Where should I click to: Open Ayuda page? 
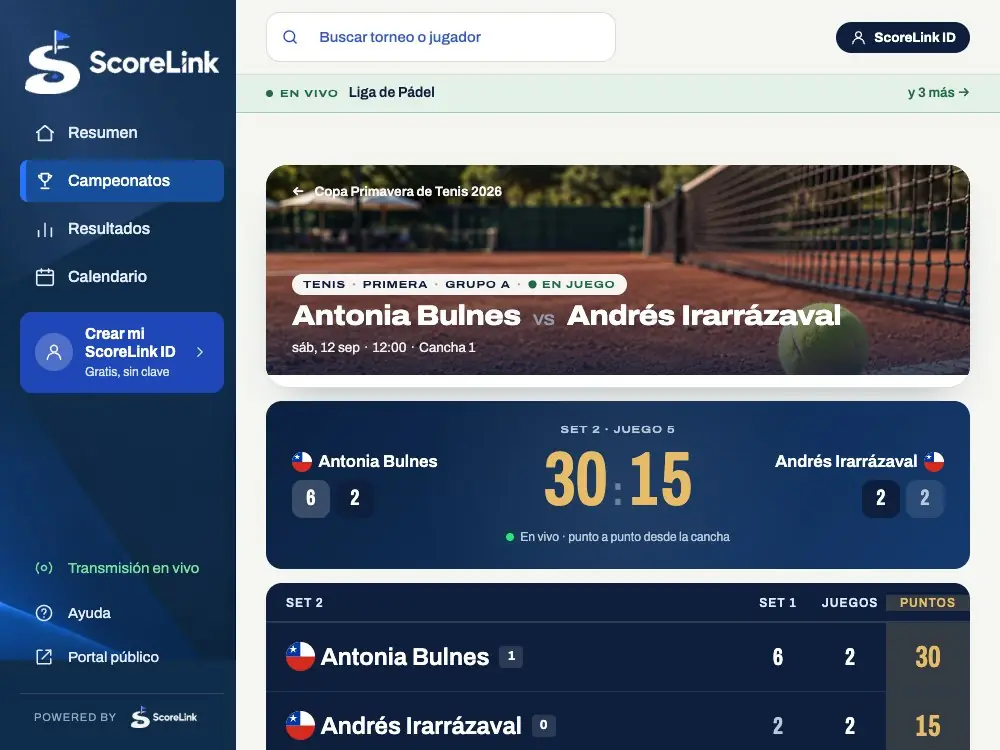(x=122, y=613)
